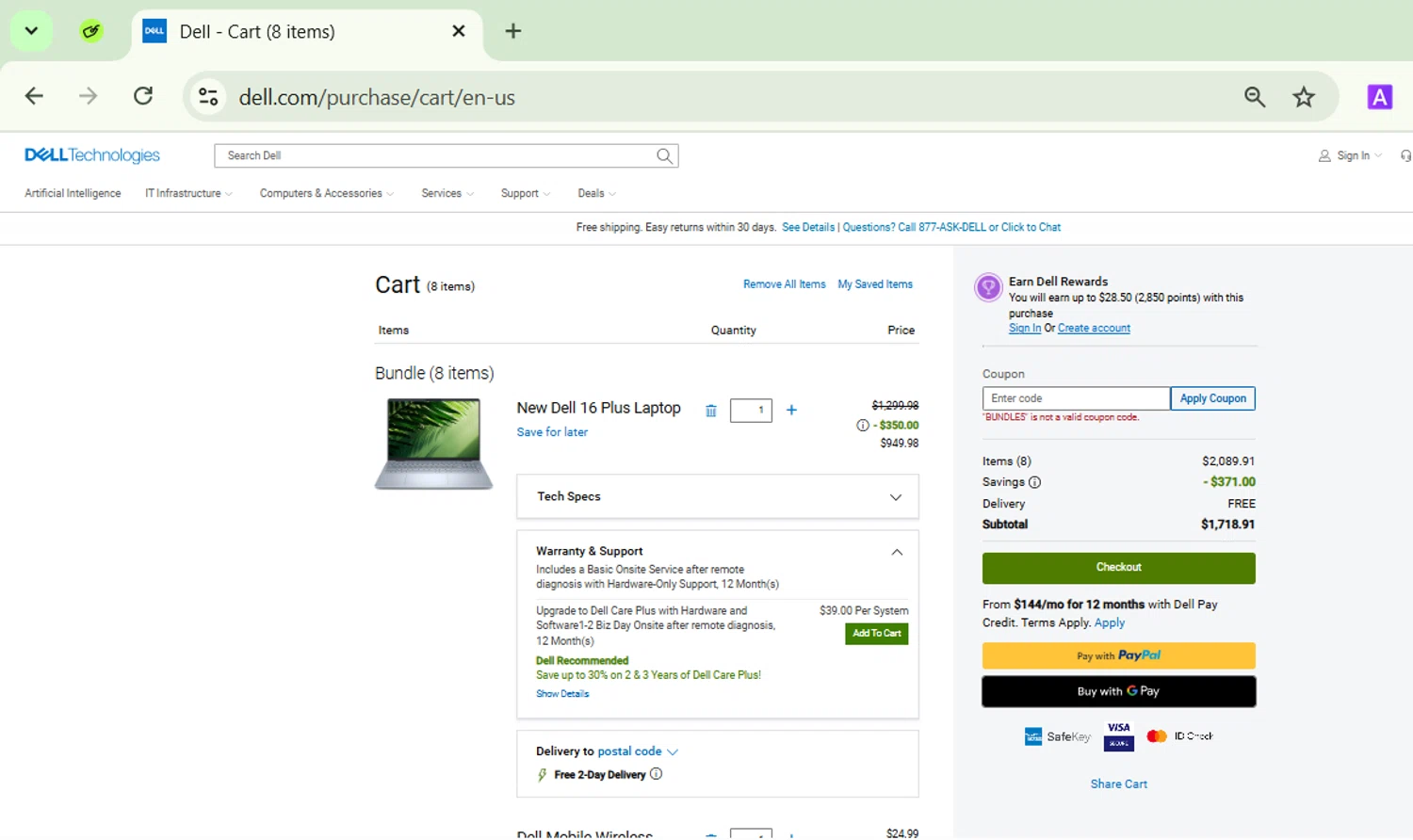Click the laptop quantity field
Image resolution: width=1413 pixels, height=840 pixels.
pos(751,410)
